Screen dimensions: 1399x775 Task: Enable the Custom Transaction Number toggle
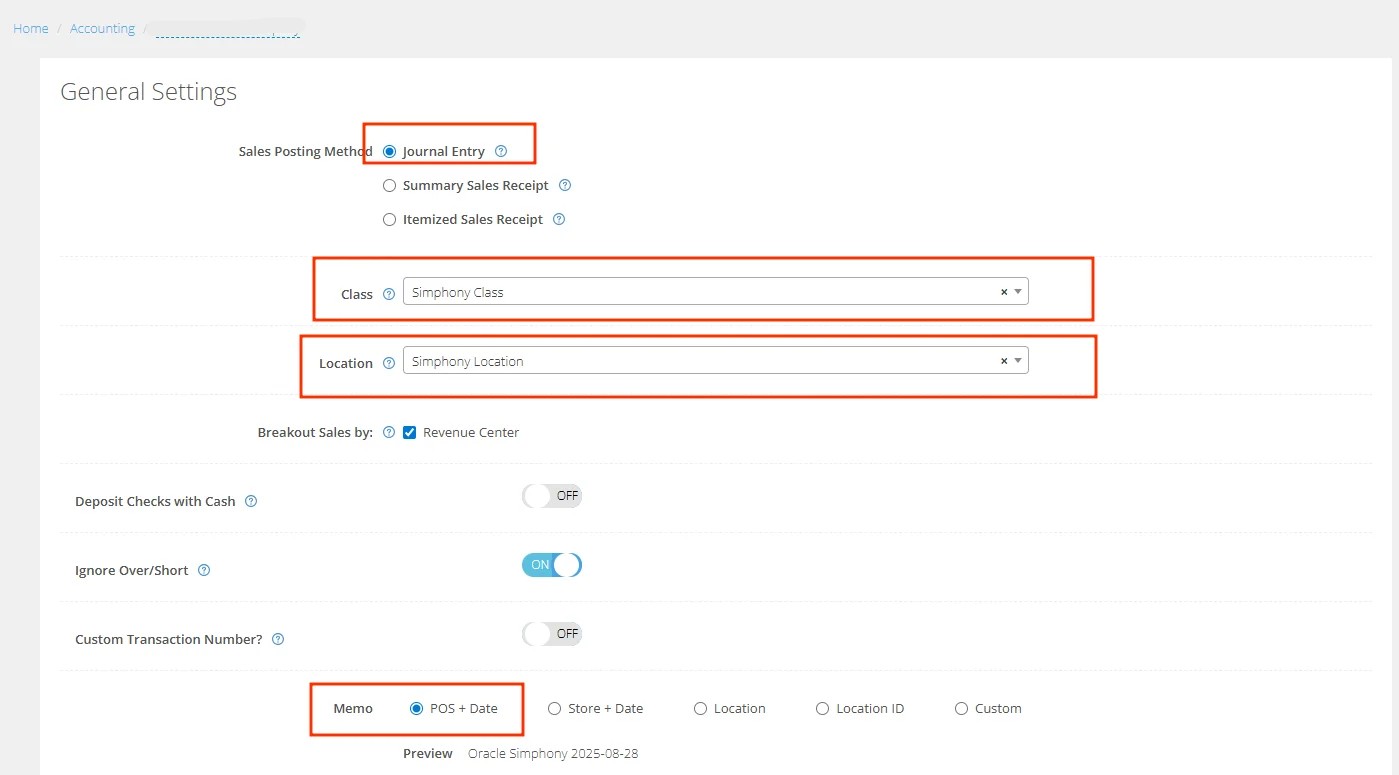click(551, 633)
